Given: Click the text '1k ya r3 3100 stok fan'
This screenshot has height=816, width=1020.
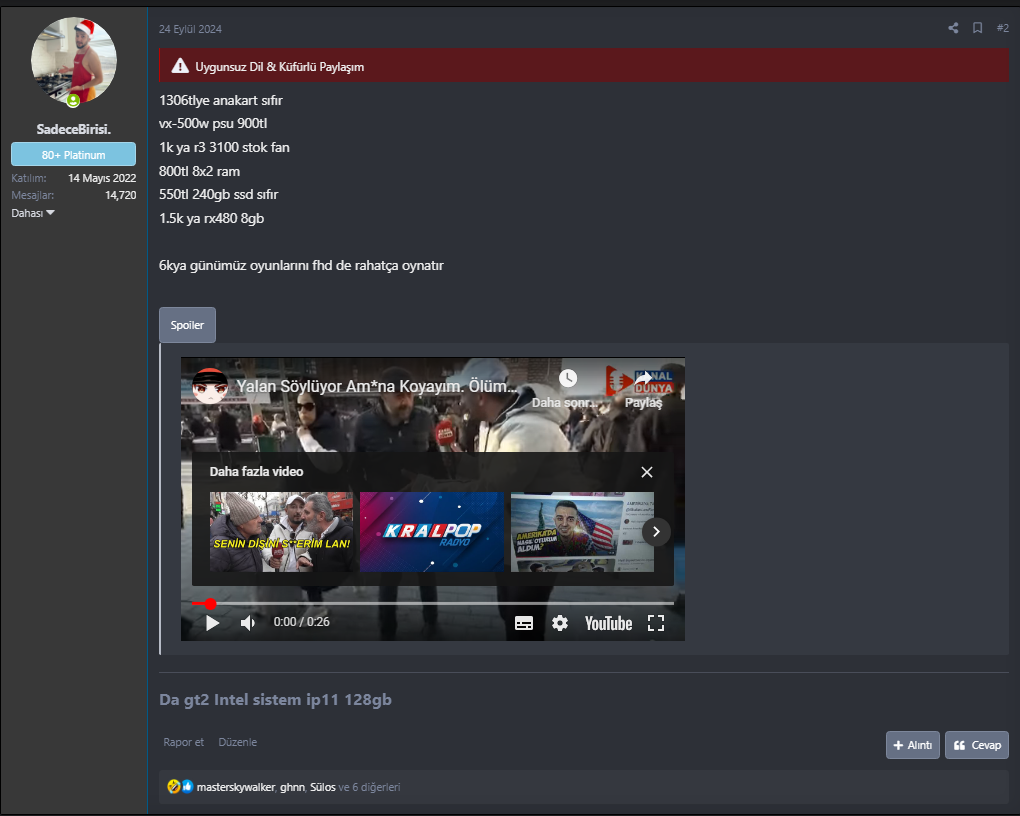Looking at the screenshot, I should click(224, 147).
